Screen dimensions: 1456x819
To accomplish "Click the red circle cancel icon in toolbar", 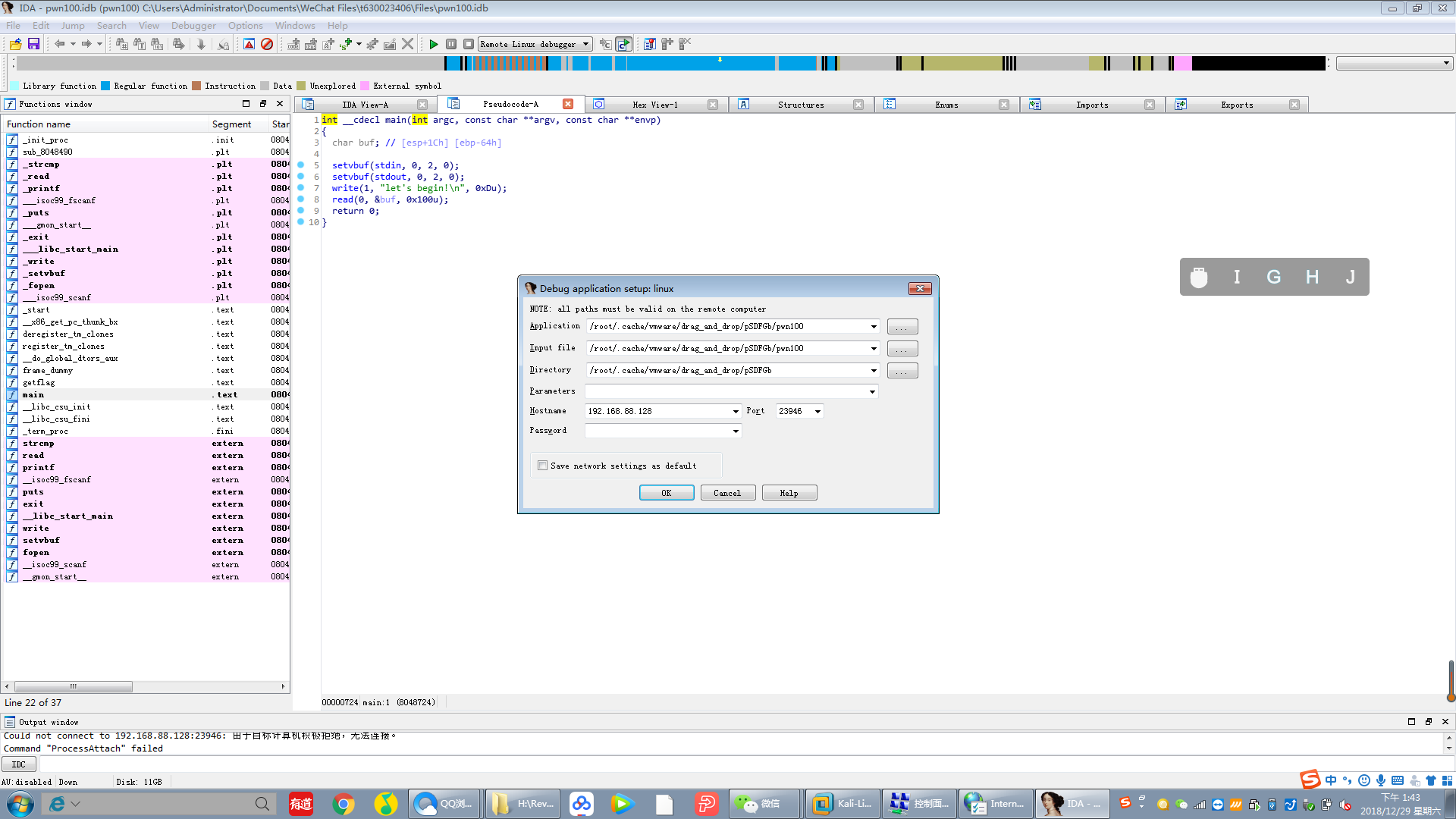I will 267,44.
